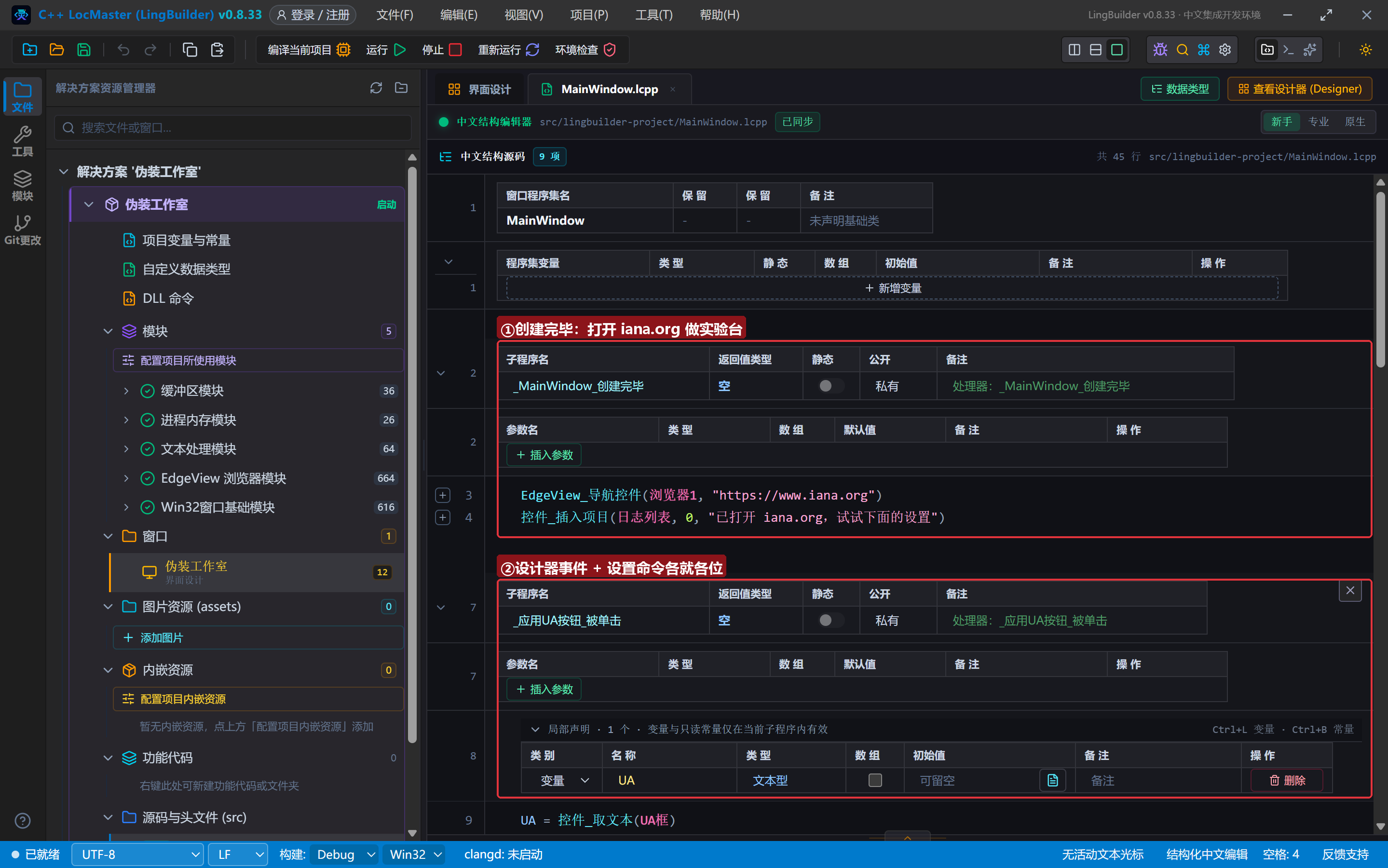Open the 变量 类别 dropdown
The height and width of the screenshot is (868, 1388).
tap(564, 780)
